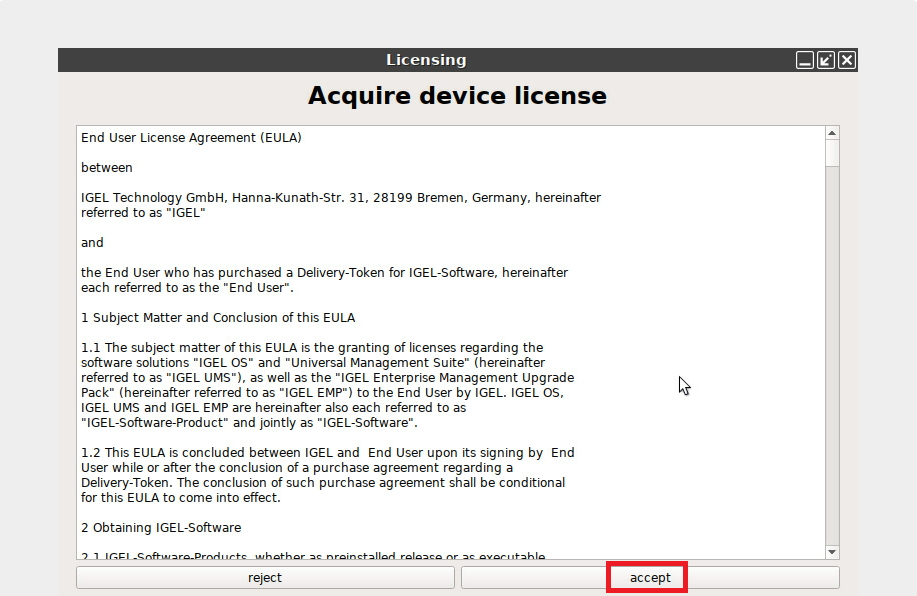Click the EULA scrollbar thumb

832,153
